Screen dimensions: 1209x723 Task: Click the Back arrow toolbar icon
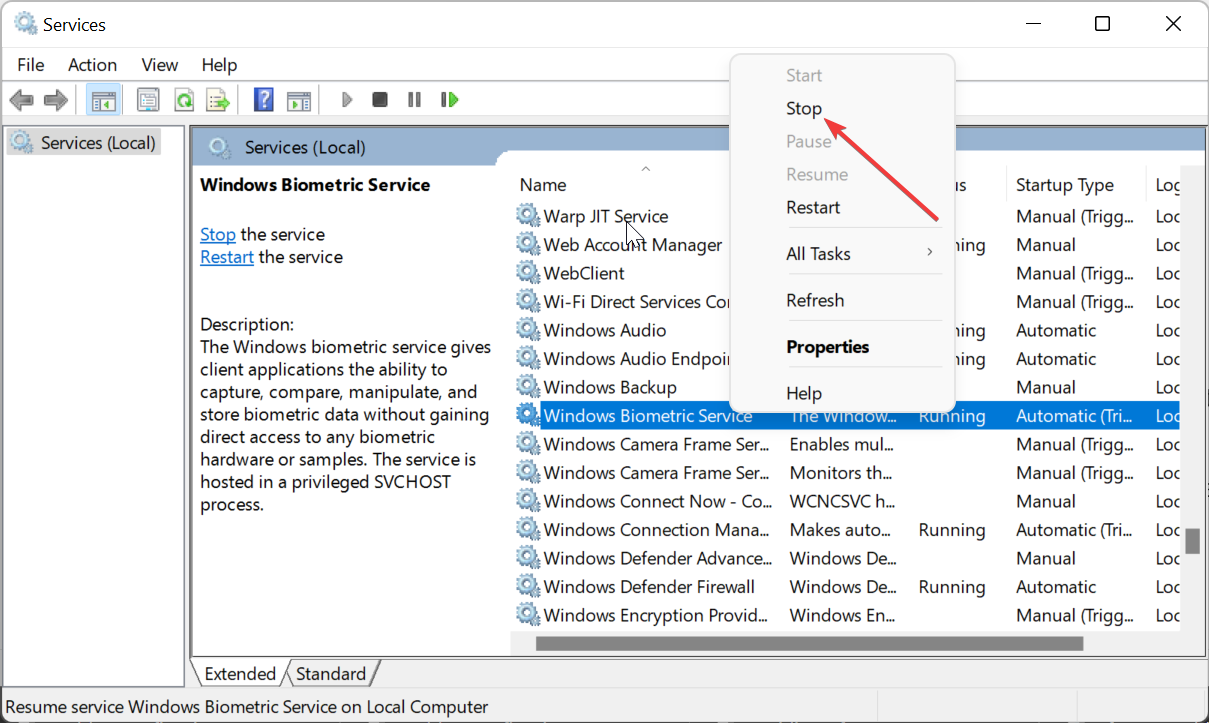point(22,100)
